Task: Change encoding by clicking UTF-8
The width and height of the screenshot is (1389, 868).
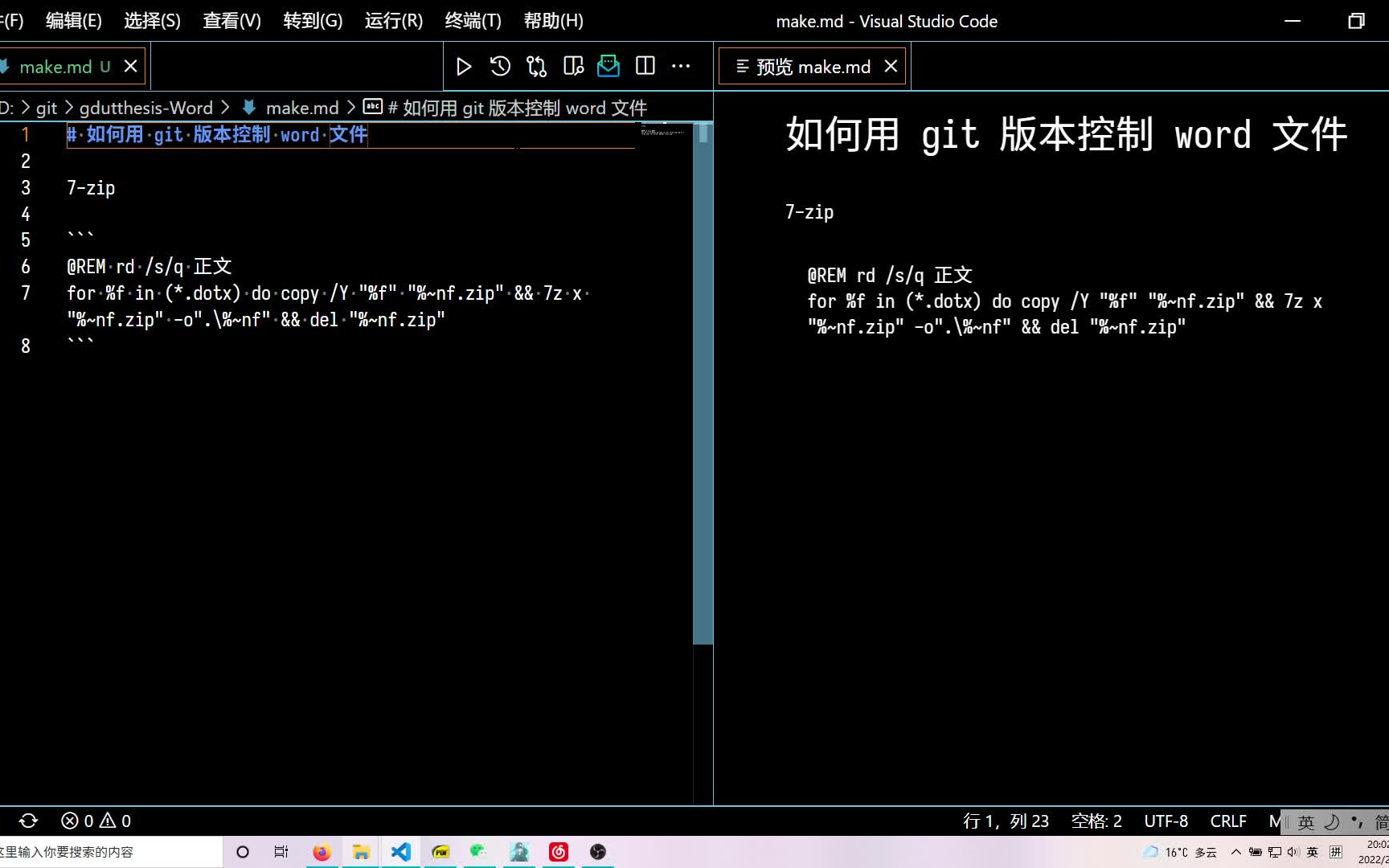Action: click(x=1166, y=821)
